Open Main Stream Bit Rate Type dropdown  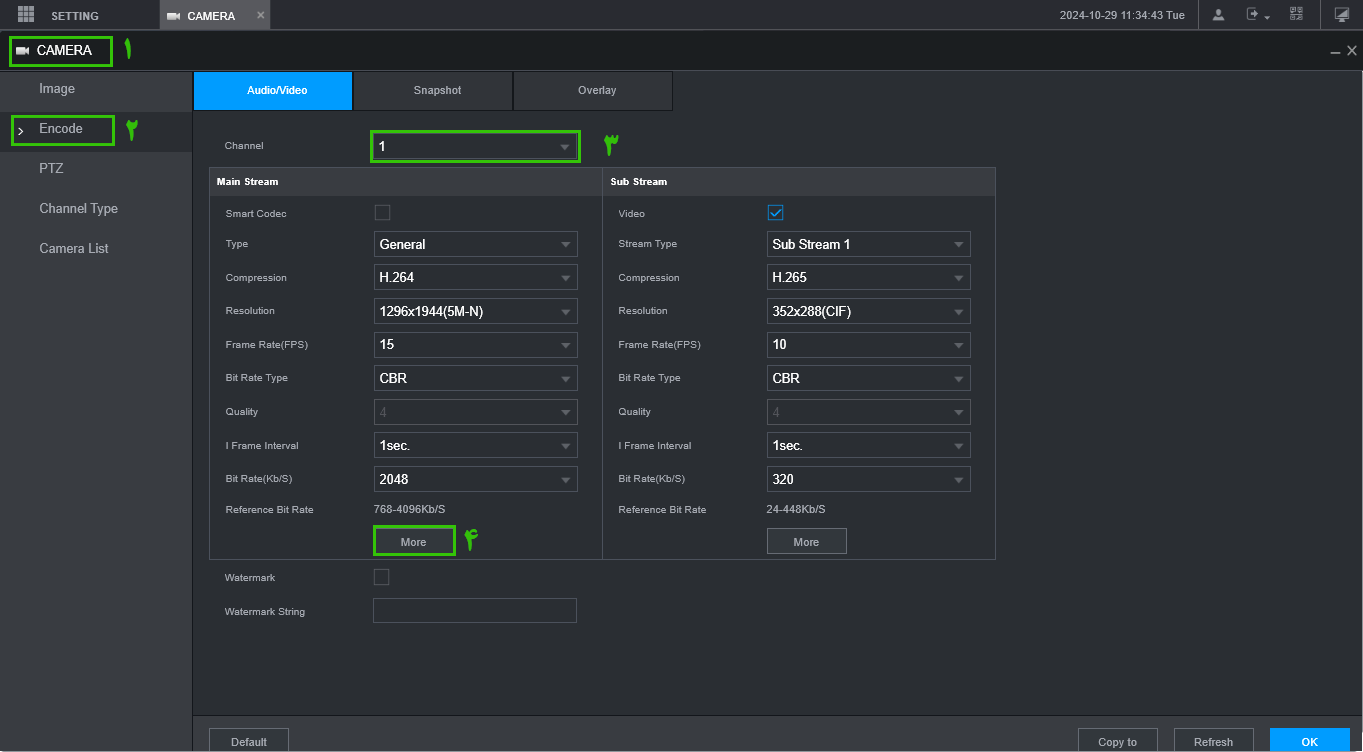point(475,378)
